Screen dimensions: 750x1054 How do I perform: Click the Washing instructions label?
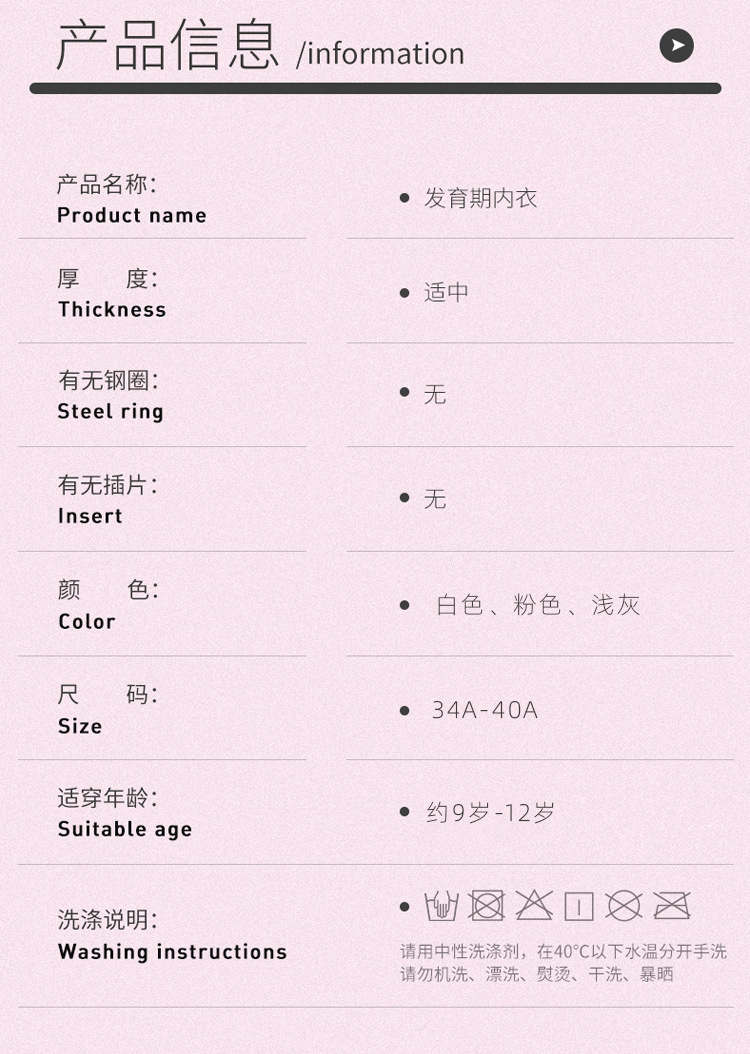point(172,952)
